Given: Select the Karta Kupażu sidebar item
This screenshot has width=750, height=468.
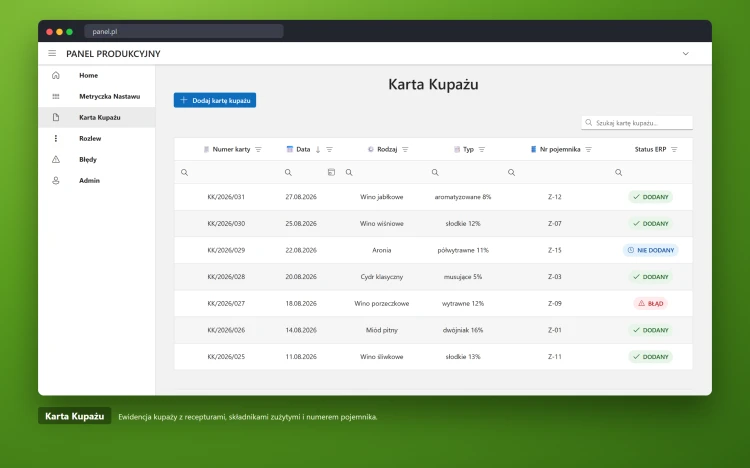Looking at the screenshot, I should coord(97,117).
